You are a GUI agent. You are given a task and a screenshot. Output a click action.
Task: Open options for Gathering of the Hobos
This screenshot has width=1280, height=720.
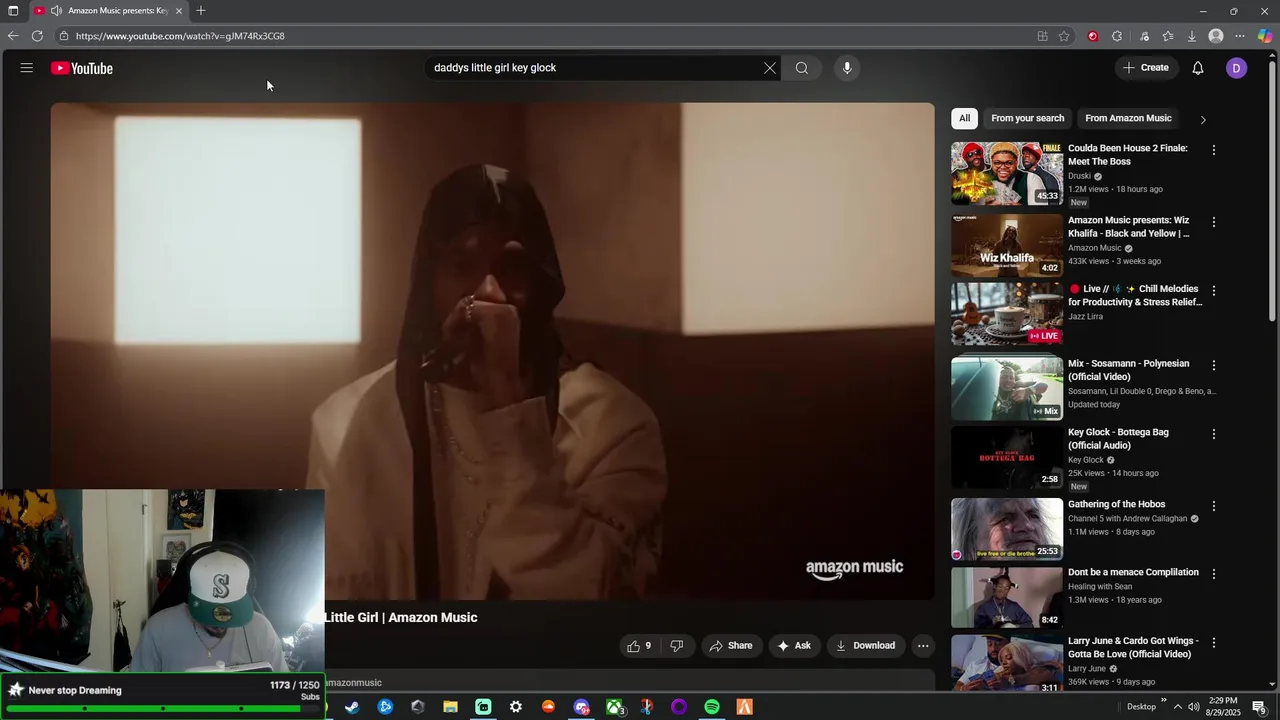pos(1214,506)
